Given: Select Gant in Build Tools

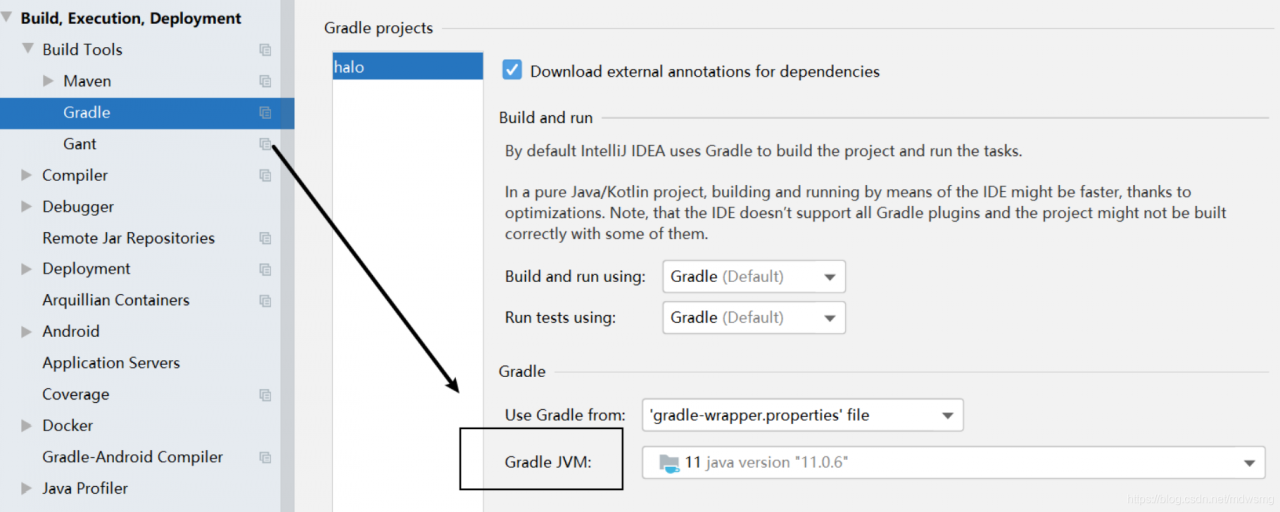Looking at the screenshot, I should coord(80,144).
